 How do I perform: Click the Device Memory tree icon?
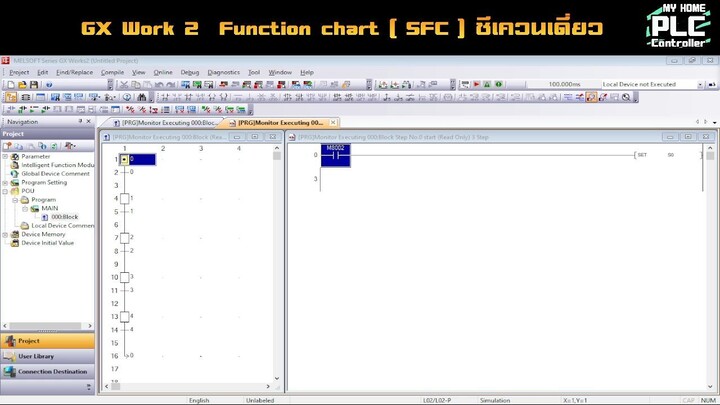click(15, 234)
